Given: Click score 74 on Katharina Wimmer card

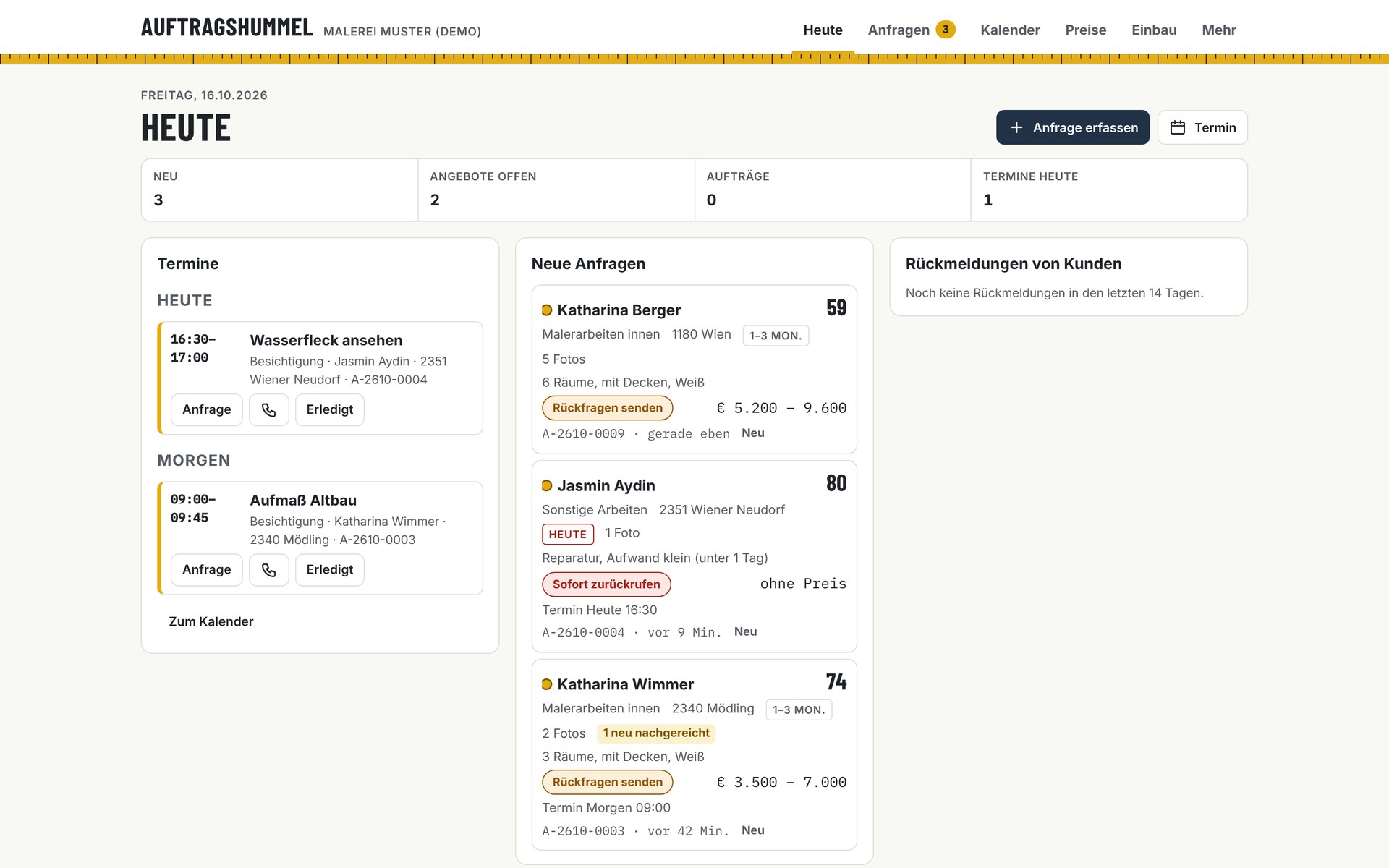Looking at the screenshot, I should click(836, 682).
